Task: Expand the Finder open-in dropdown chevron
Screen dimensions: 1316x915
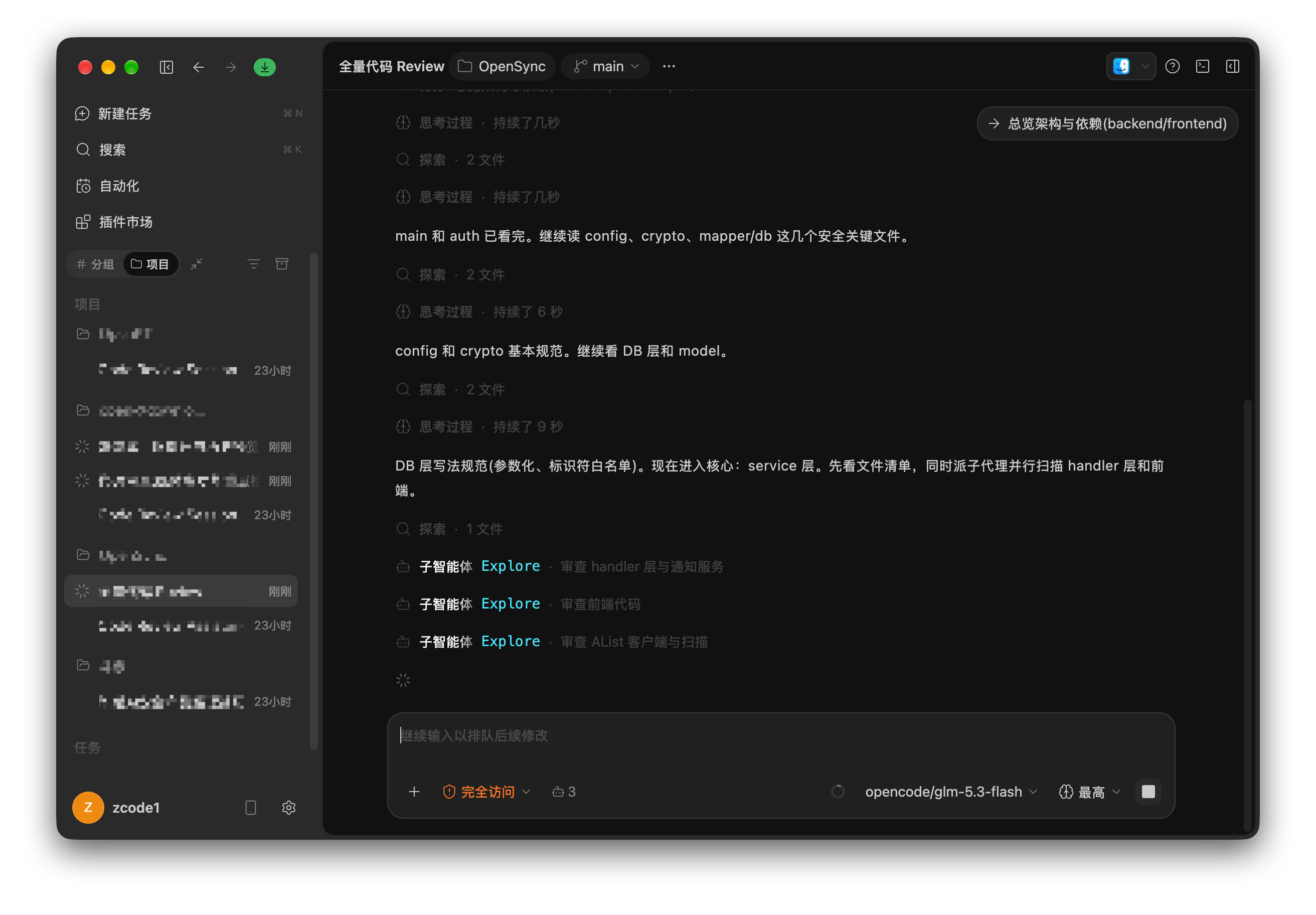Action: click(x=1144, y=67)
